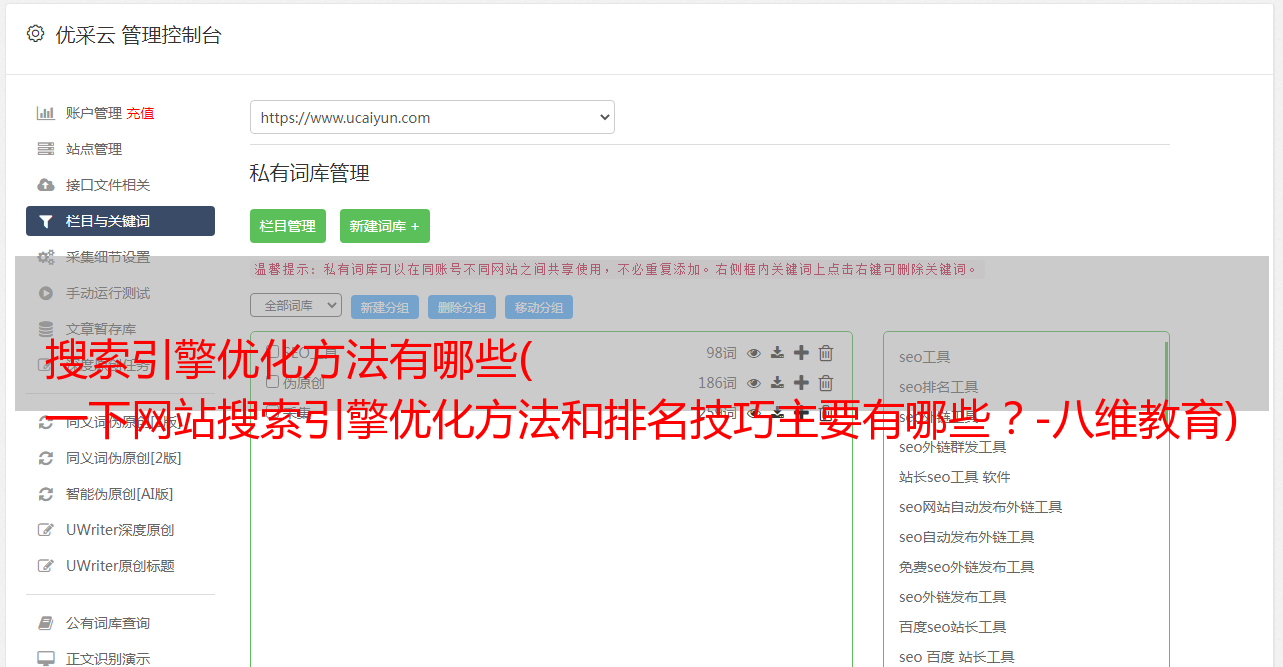Select keyword 'seo外链群发工具'

953,447
